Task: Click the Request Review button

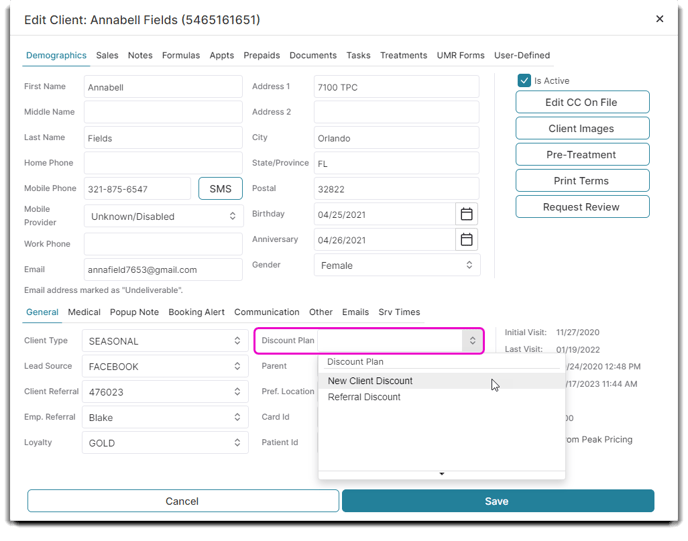Action: [x=582, y=207]
